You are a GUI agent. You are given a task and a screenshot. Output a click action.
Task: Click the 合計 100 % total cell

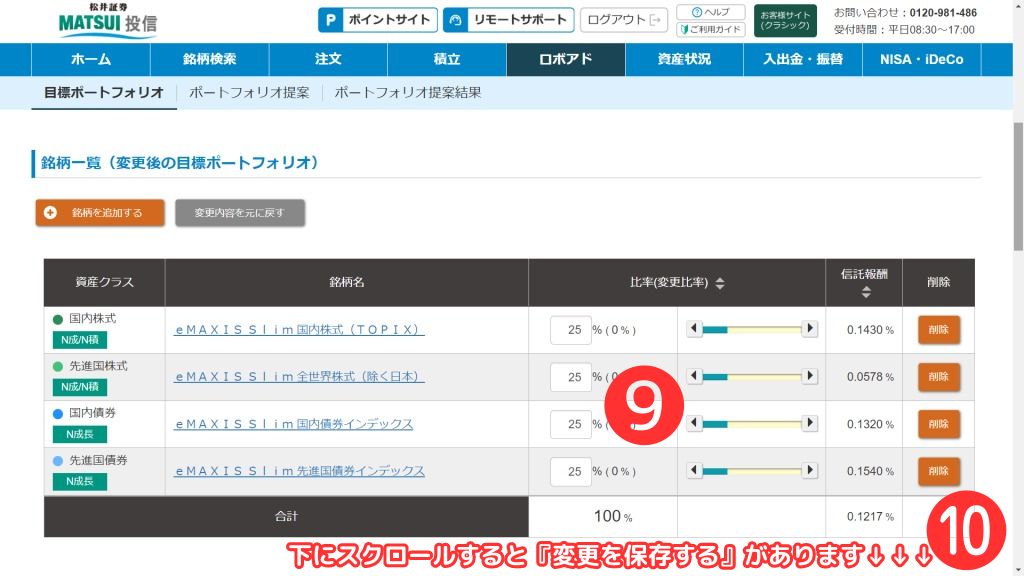[x=603, y=517]
